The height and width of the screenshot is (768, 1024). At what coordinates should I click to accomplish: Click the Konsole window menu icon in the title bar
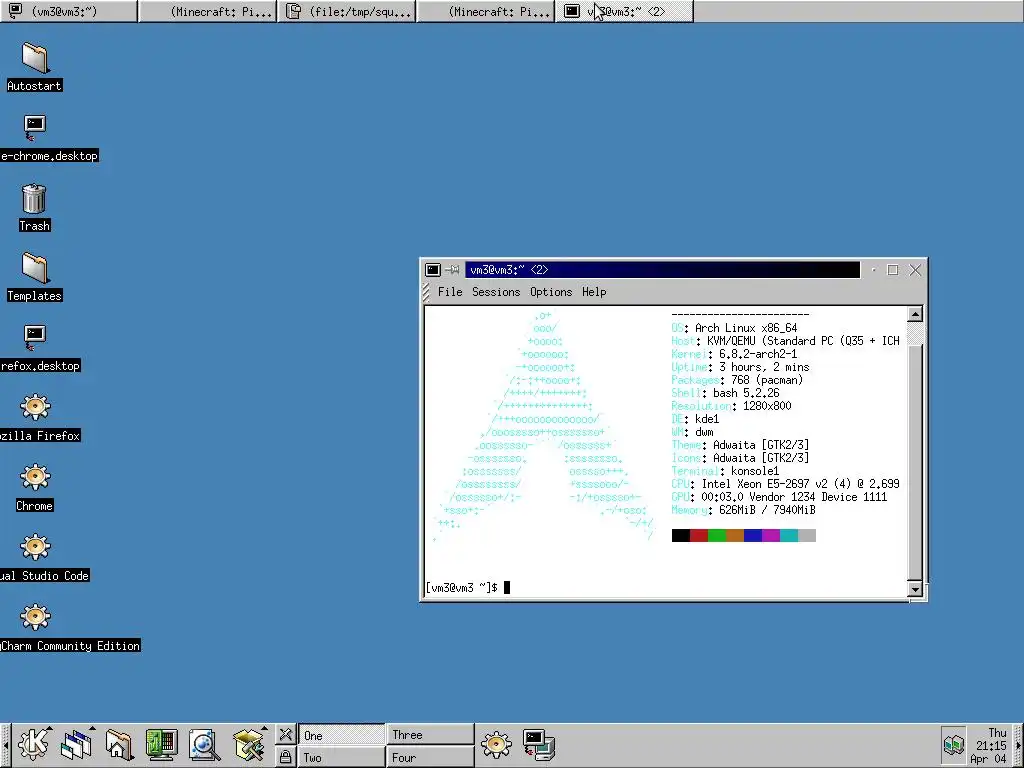(x=432, y=270)
